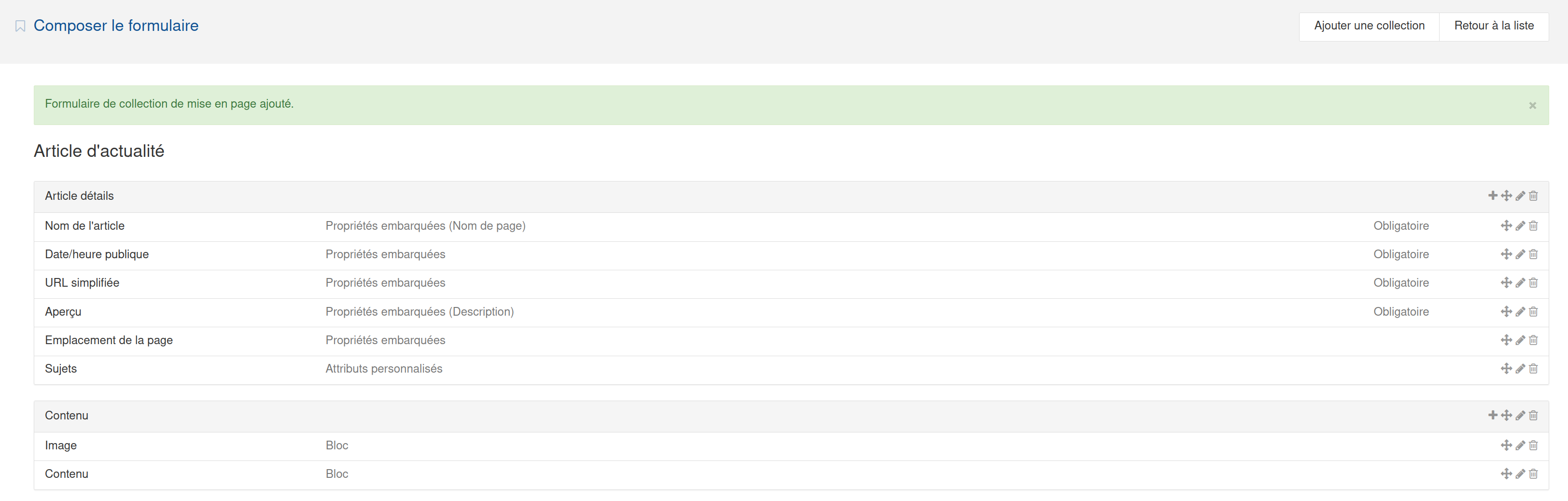The image size is (1568, 501).
Task: Click the Composer le formulaire heading
Action: pyautogui.click(x=116, y=26)
